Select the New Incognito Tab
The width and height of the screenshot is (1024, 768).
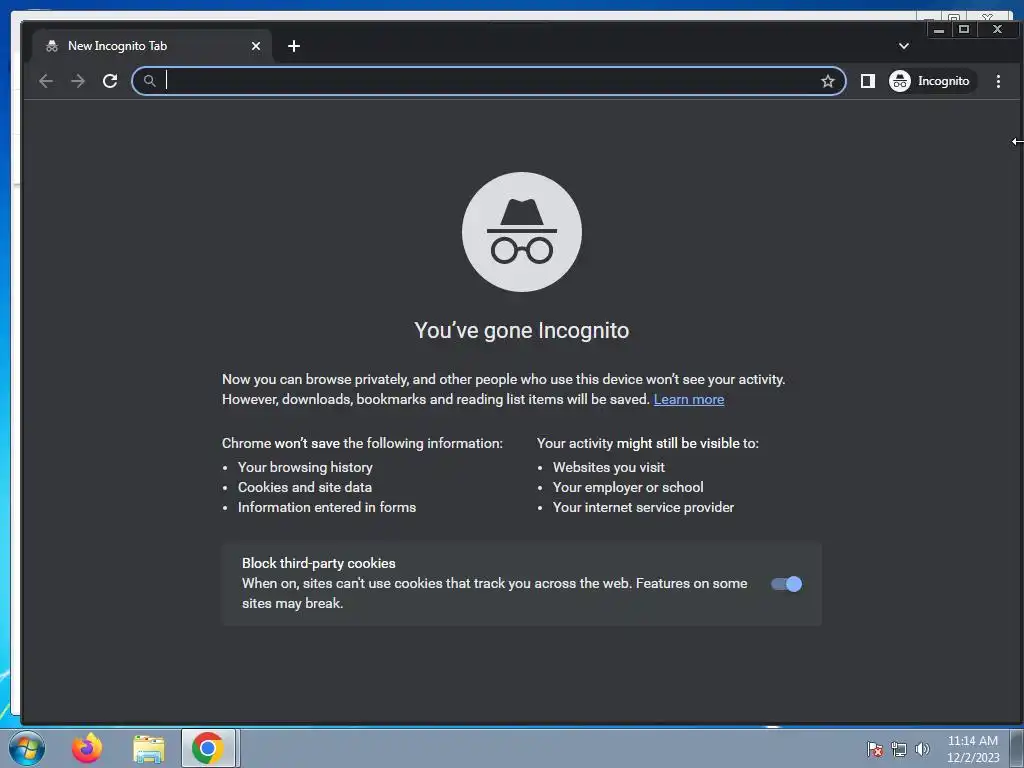pos(152,46)
